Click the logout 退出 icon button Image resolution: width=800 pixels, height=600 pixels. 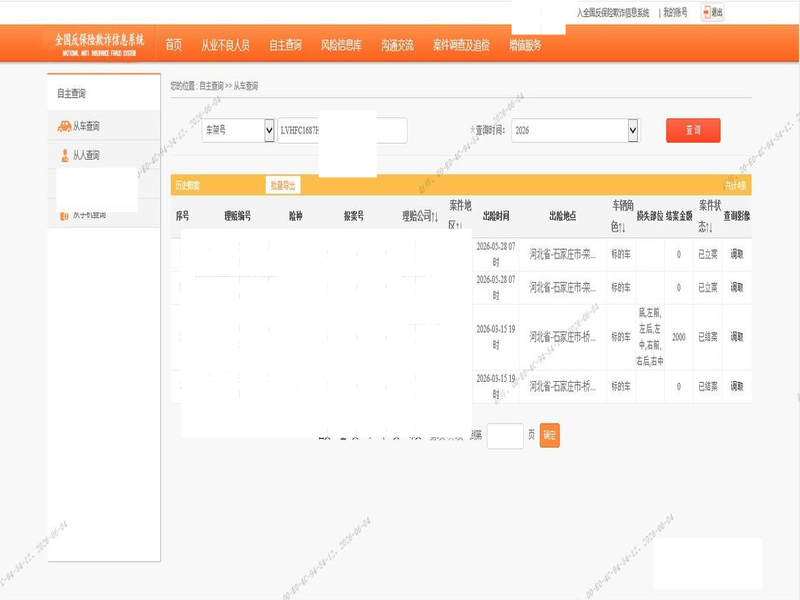(712, 12)
